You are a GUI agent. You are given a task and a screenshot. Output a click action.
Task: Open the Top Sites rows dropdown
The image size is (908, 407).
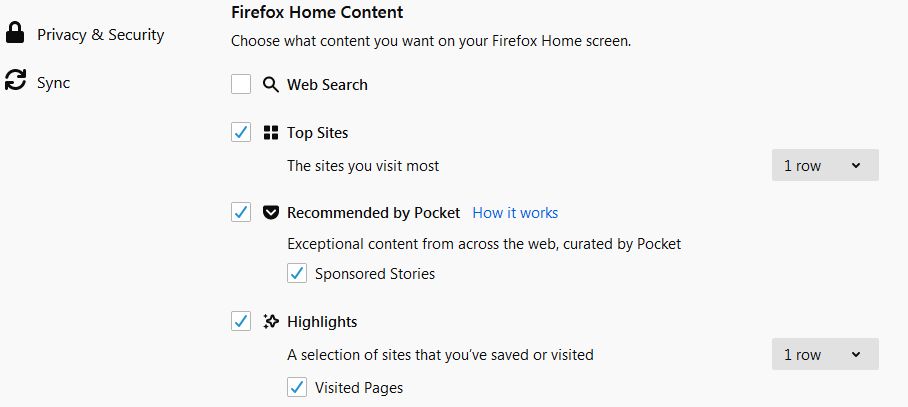pos(825,165)
